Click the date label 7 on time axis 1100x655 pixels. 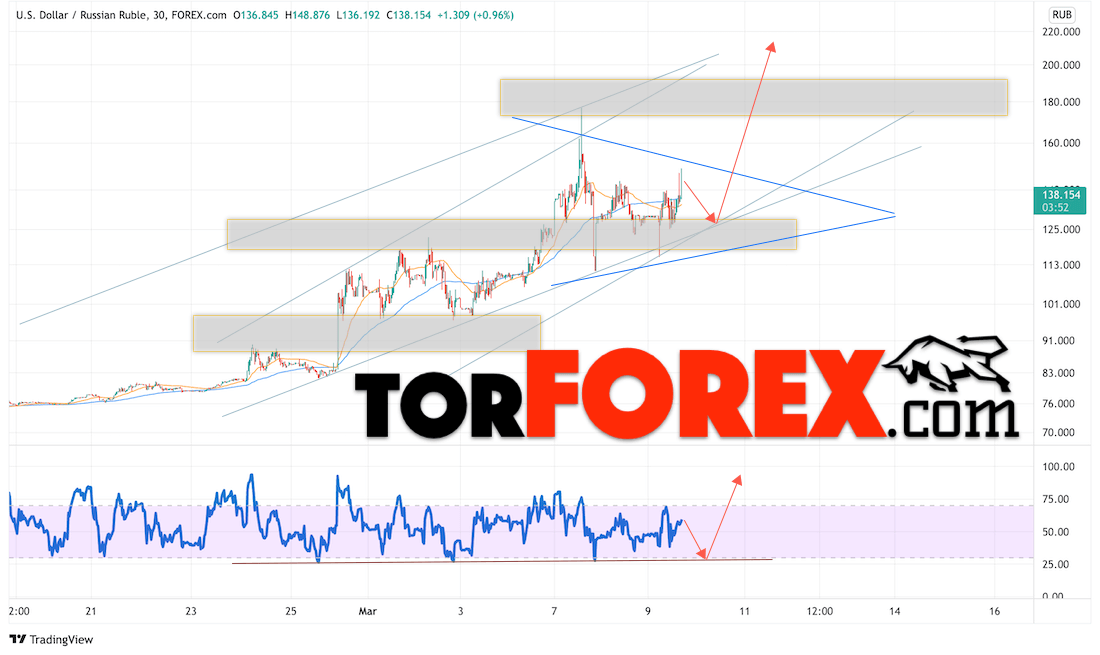click(554, 612)
